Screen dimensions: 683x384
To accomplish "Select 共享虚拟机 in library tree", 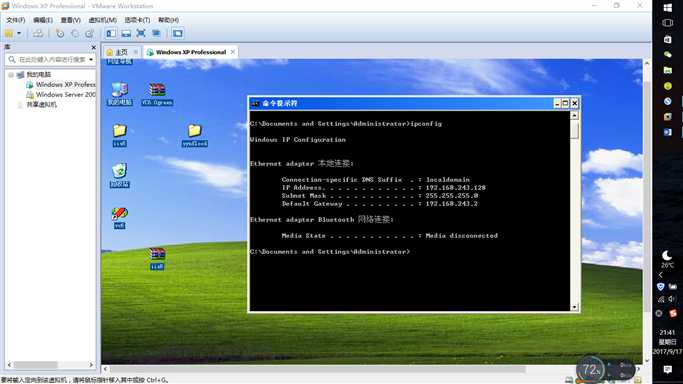I will 37,104.
